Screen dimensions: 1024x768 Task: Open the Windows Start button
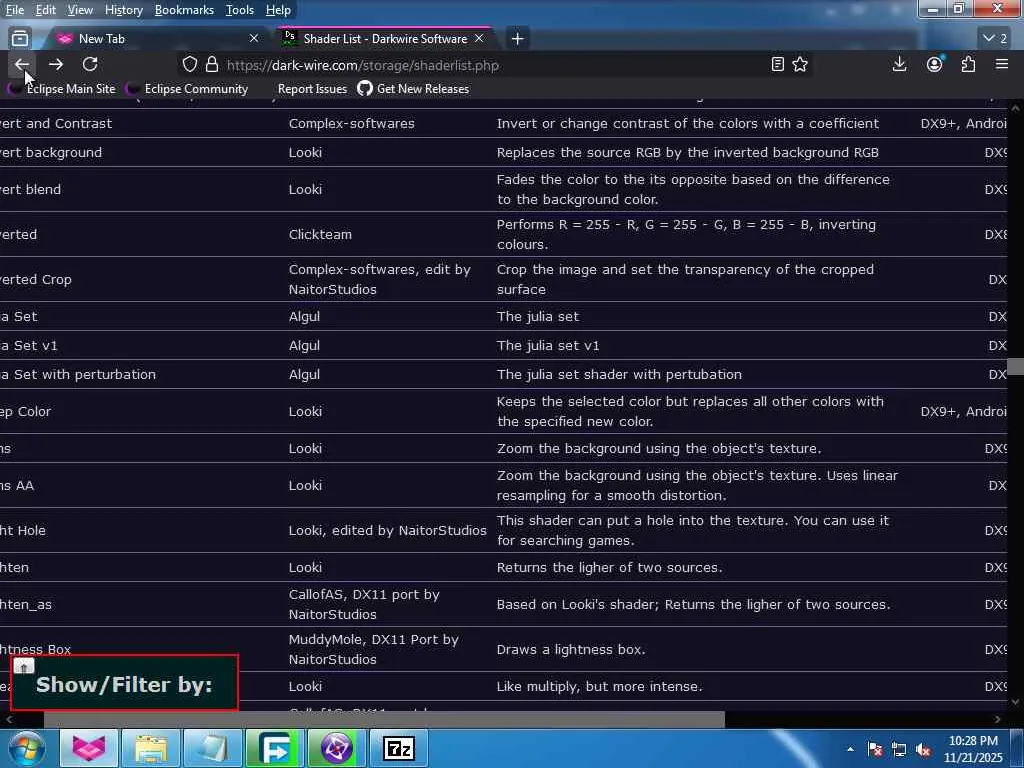click(x=24, y=748)
